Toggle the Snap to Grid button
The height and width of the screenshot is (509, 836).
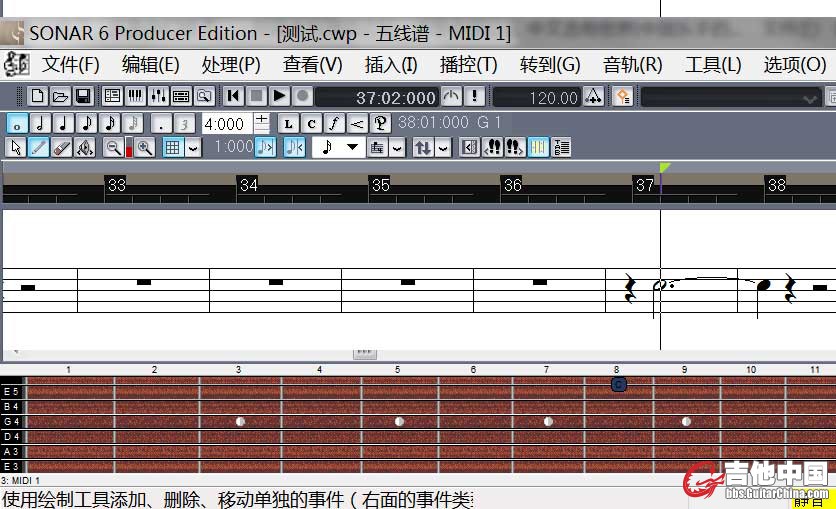point(173,148)
